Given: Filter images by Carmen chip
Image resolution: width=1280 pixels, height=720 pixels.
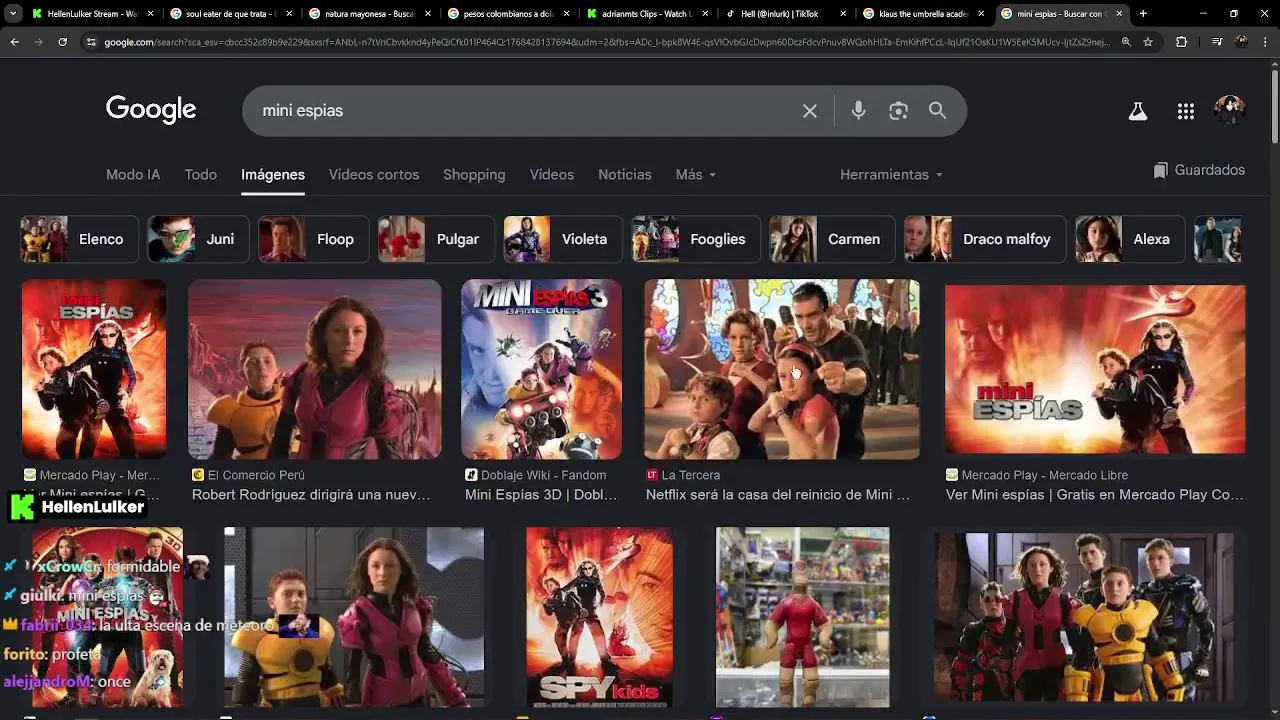Looking at the screenshot, I should pyautogui.click(x=833, y=239).
